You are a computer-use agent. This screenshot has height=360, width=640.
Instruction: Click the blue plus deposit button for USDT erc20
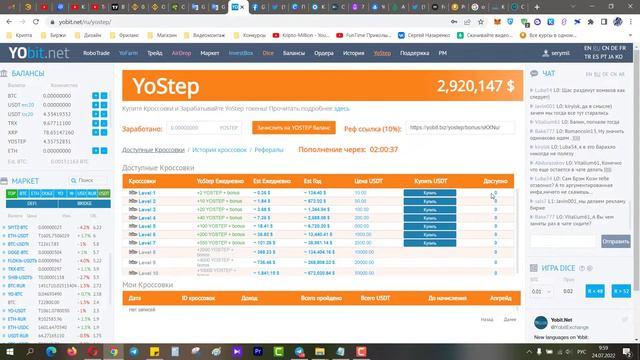(96, 105)
